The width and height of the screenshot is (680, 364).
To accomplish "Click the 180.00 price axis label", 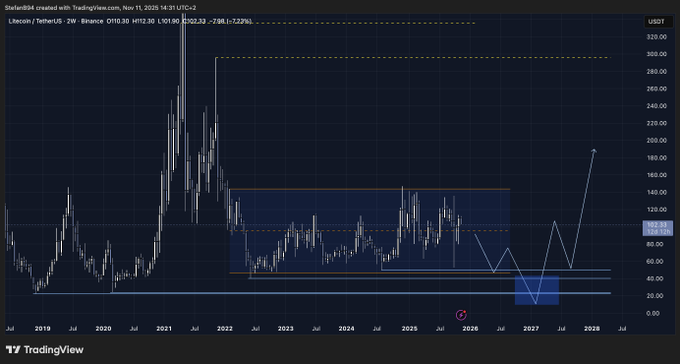I will (656, 158).
